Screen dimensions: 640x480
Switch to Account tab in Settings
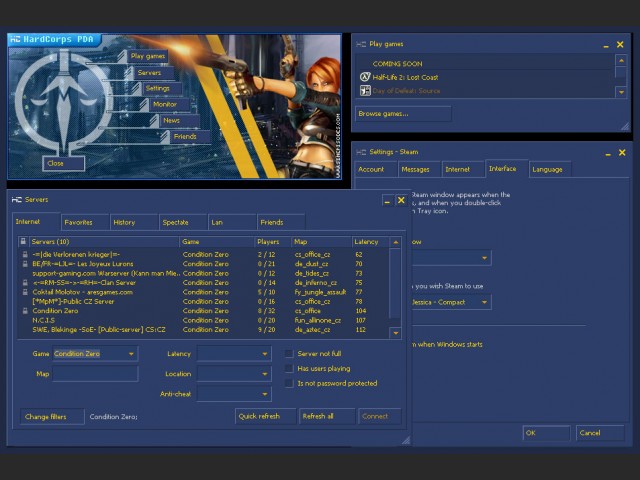coord(376,169)
